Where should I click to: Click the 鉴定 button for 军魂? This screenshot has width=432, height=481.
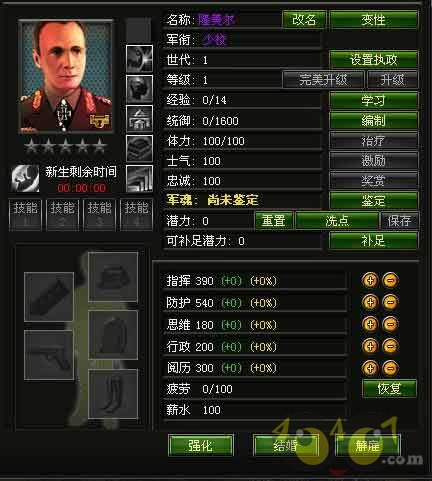[373, 201]
